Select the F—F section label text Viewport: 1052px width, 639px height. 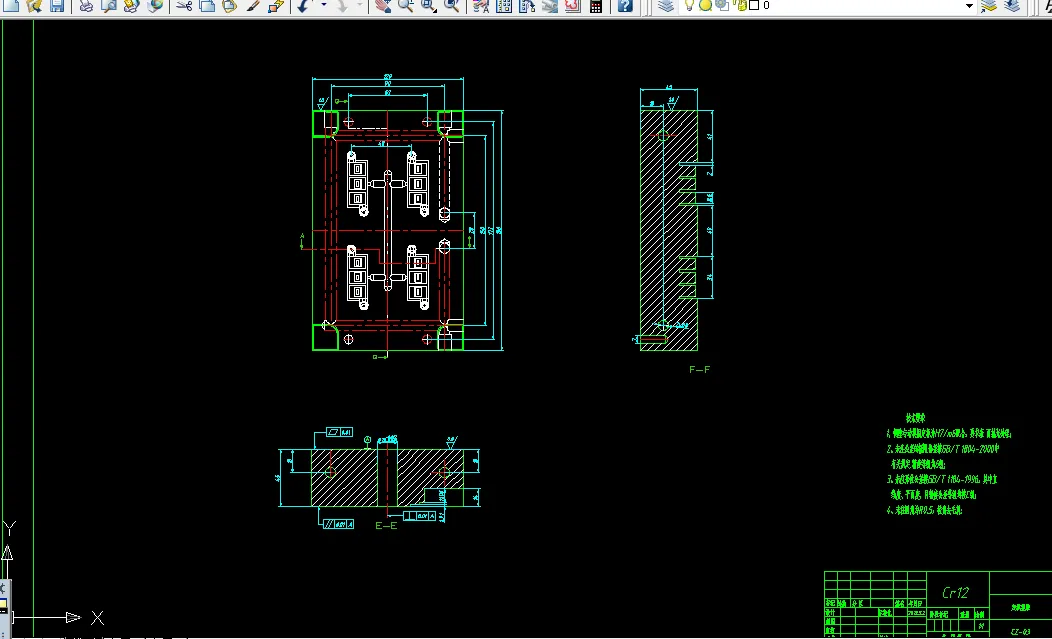700,369
